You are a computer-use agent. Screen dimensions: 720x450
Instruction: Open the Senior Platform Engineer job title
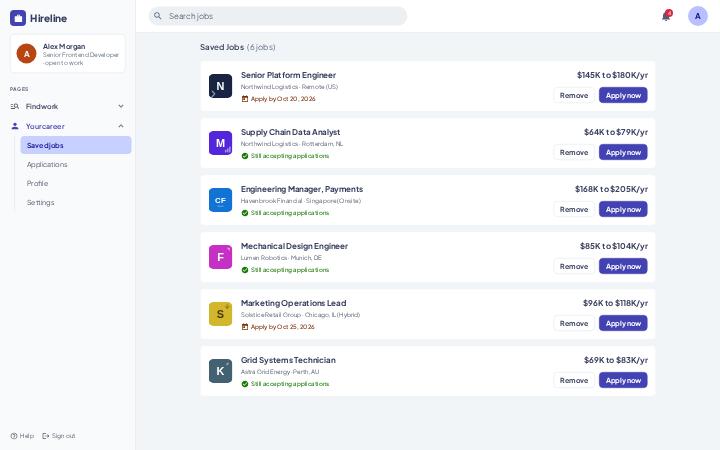(288, 75)
